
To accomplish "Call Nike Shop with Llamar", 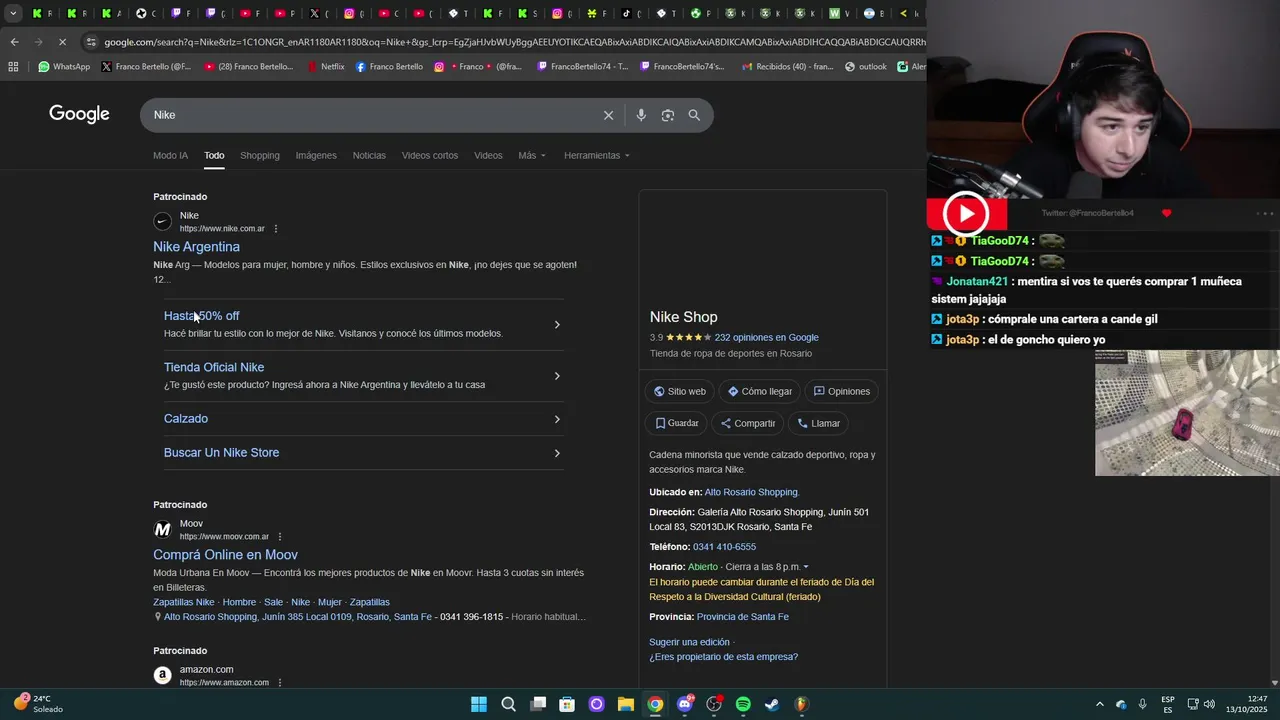I will click(818, 424).
